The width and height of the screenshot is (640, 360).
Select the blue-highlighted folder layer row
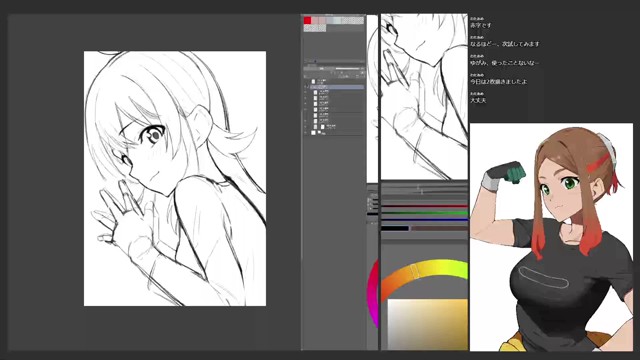click(337, 87)
